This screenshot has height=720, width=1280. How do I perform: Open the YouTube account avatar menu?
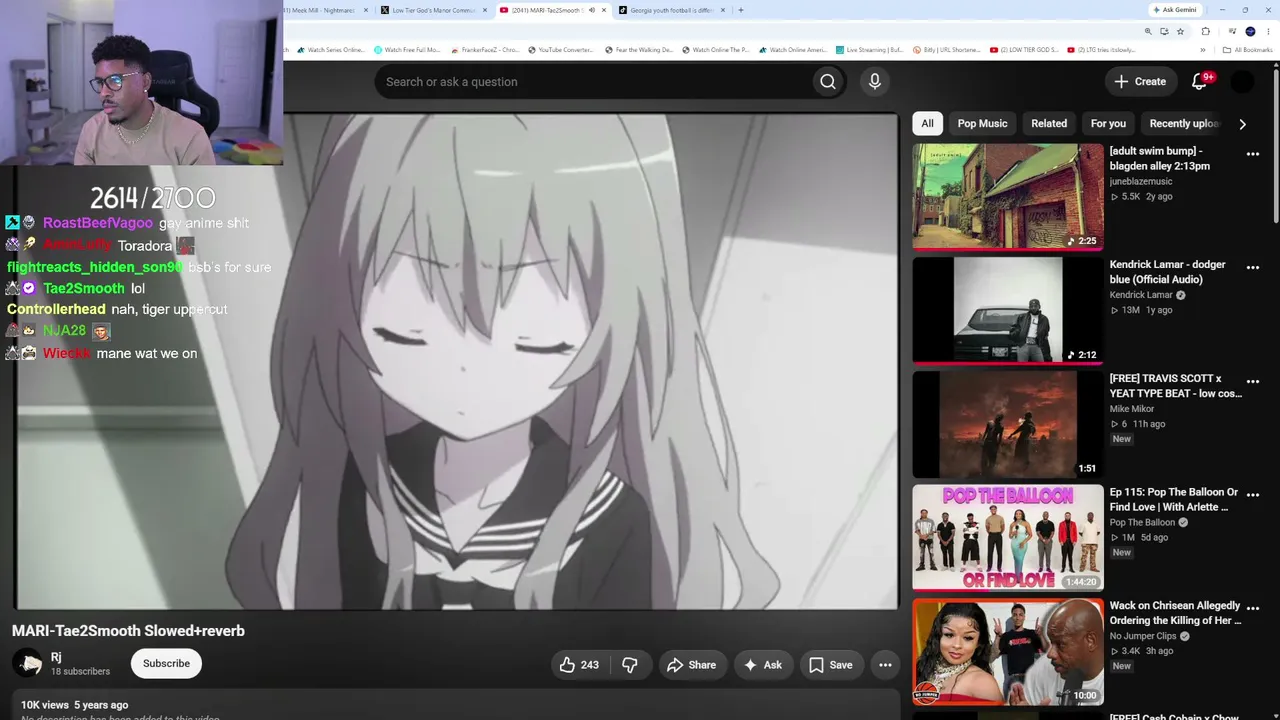tap(1242, 82)
